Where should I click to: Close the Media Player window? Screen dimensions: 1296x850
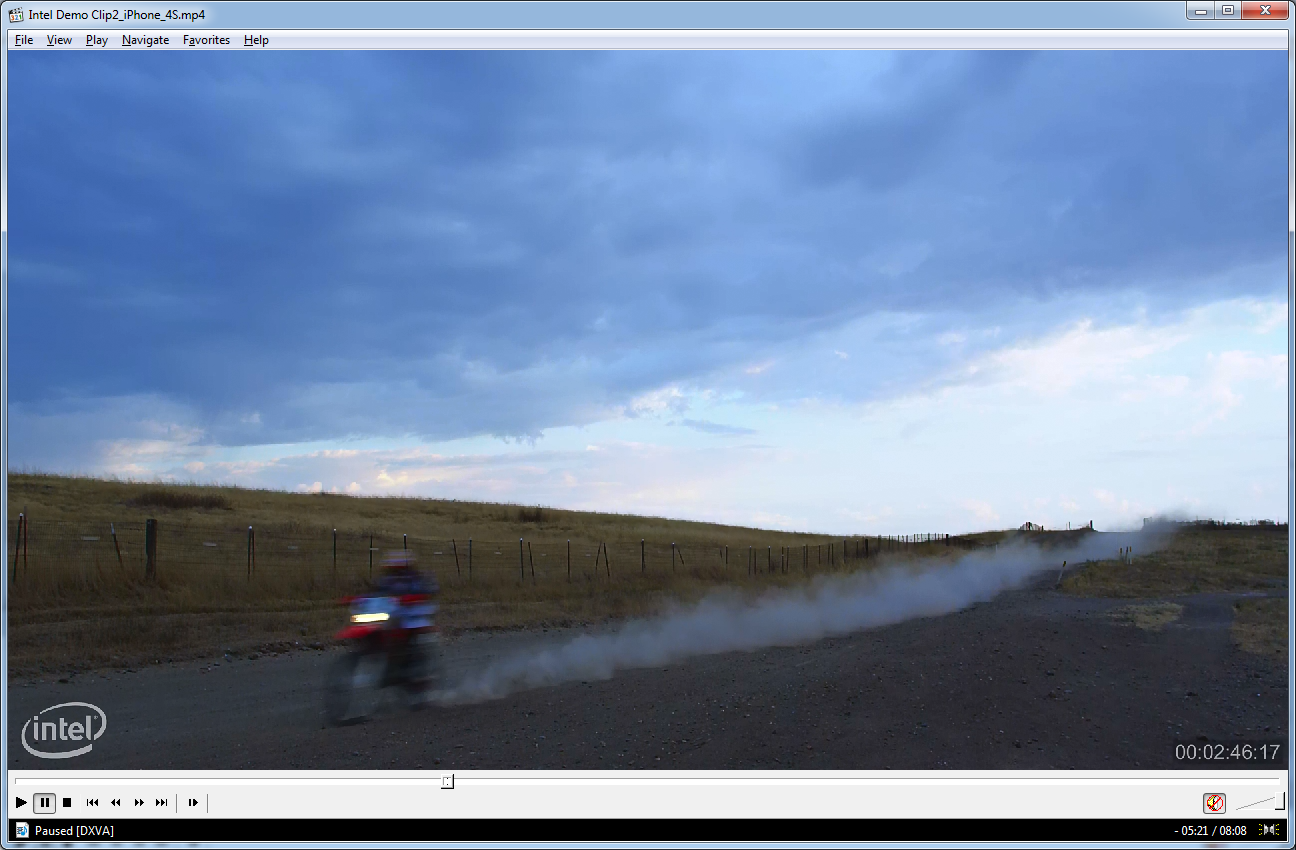click(1264, 10)
